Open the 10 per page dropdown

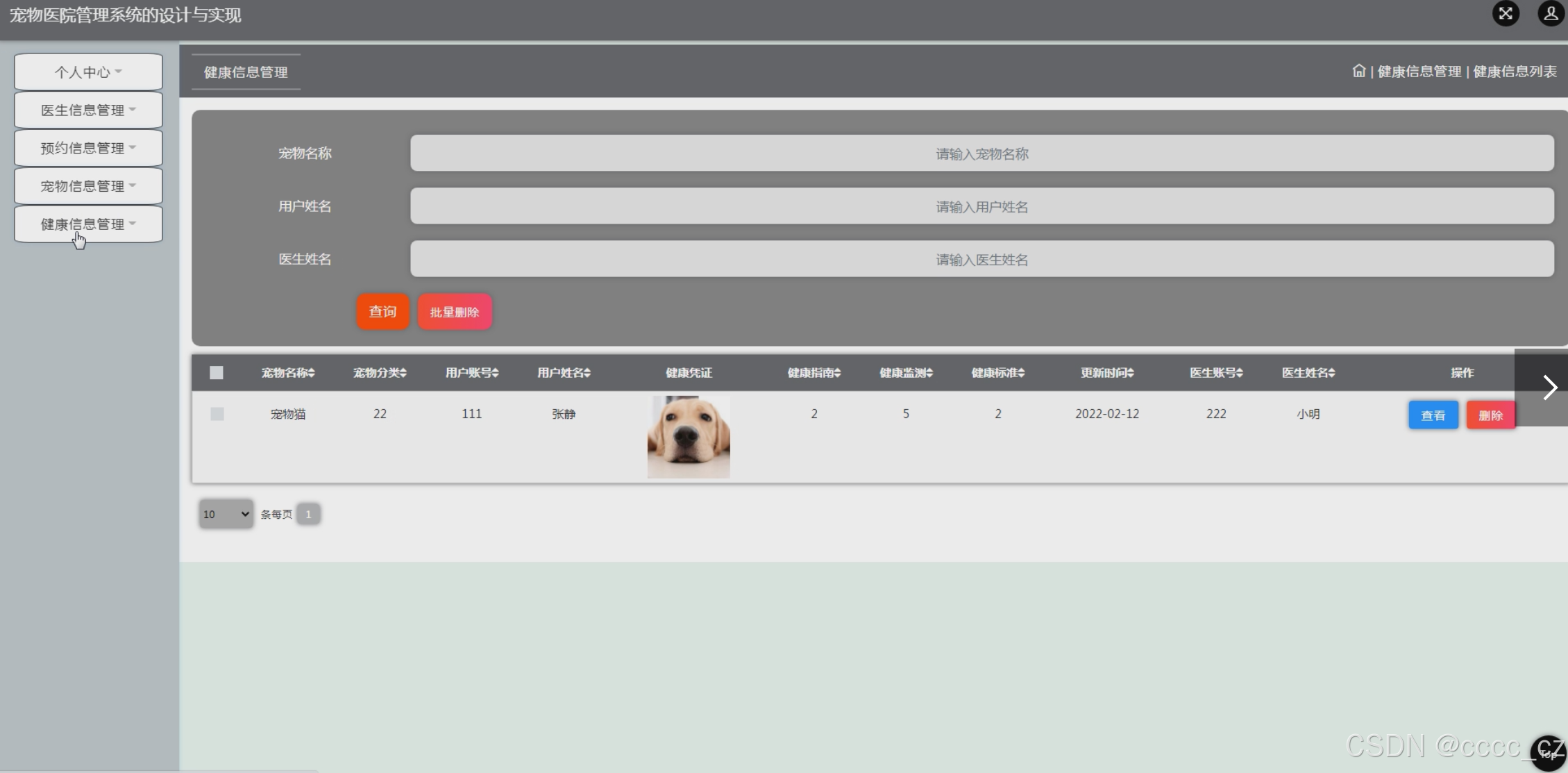(x=226, y=514)
